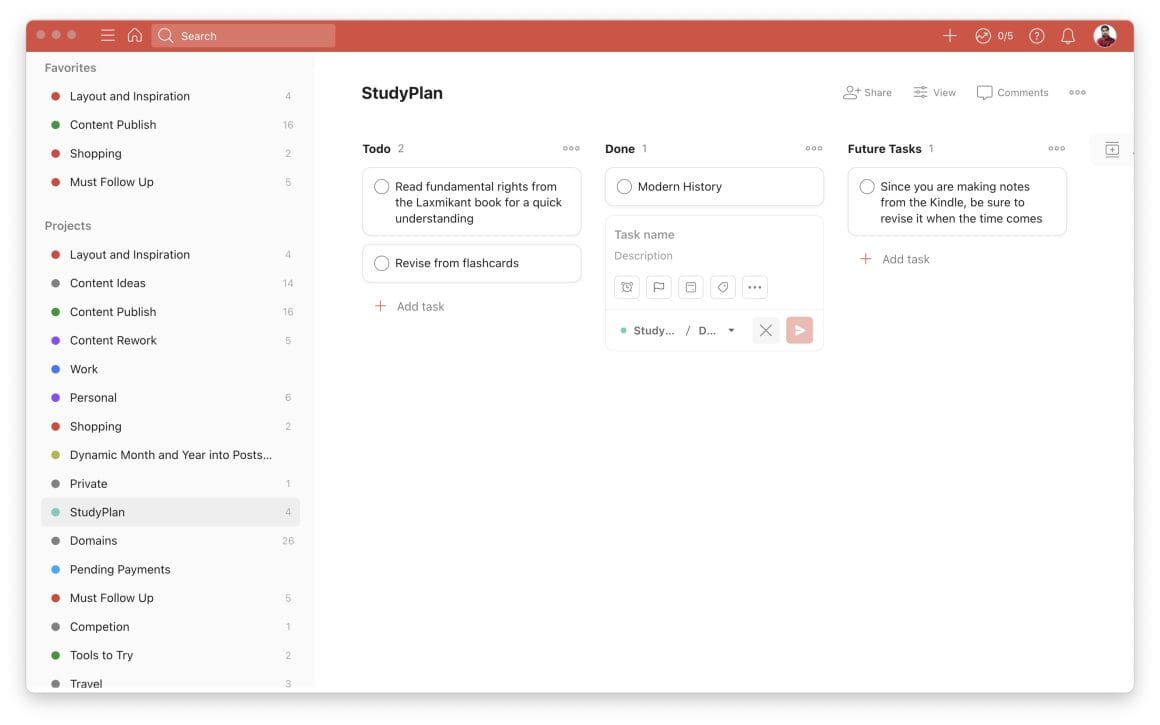The image size is (1160, 725).
Task: Collapse the sidebar with the hamburger icon
Action: [x=107, y=35]
